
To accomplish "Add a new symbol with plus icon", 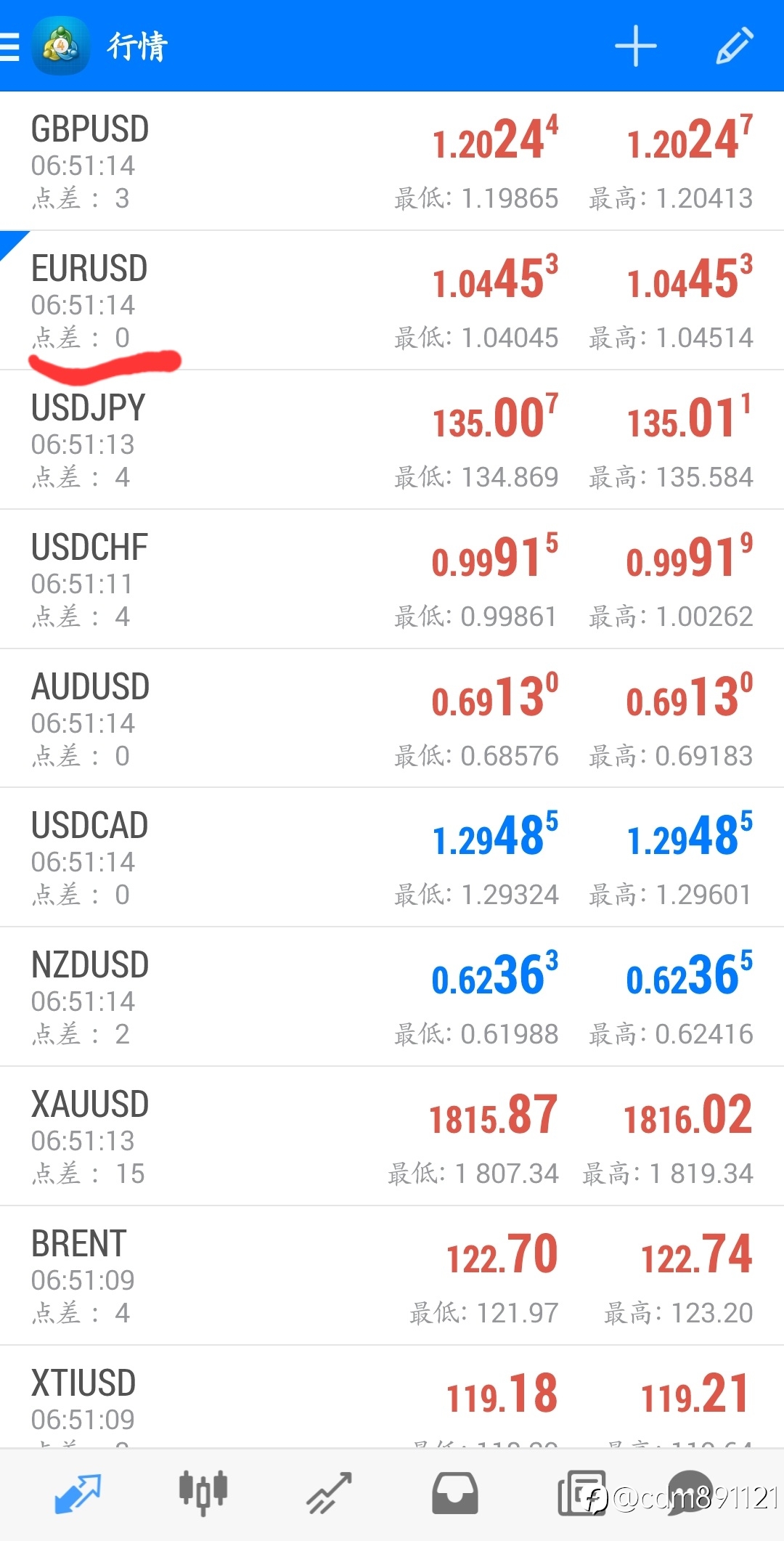I will [635, 46].
